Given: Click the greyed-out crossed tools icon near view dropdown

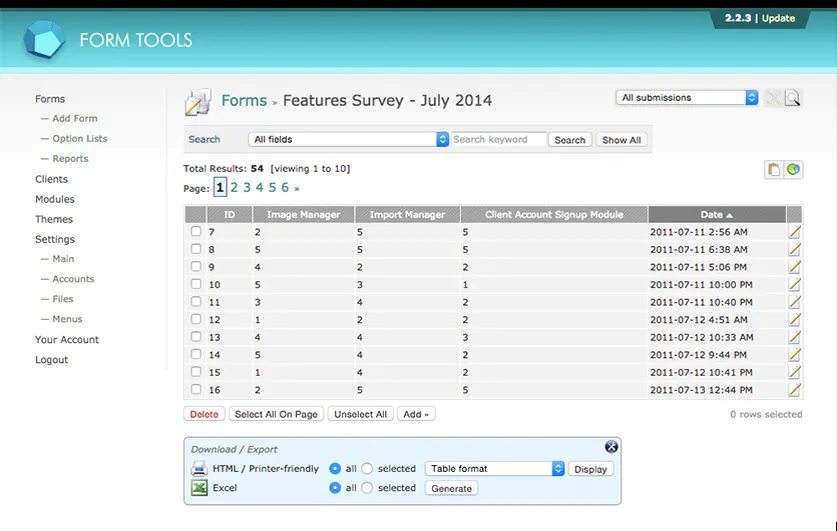Looking at the screenshot, I should (x=773, y=98).
